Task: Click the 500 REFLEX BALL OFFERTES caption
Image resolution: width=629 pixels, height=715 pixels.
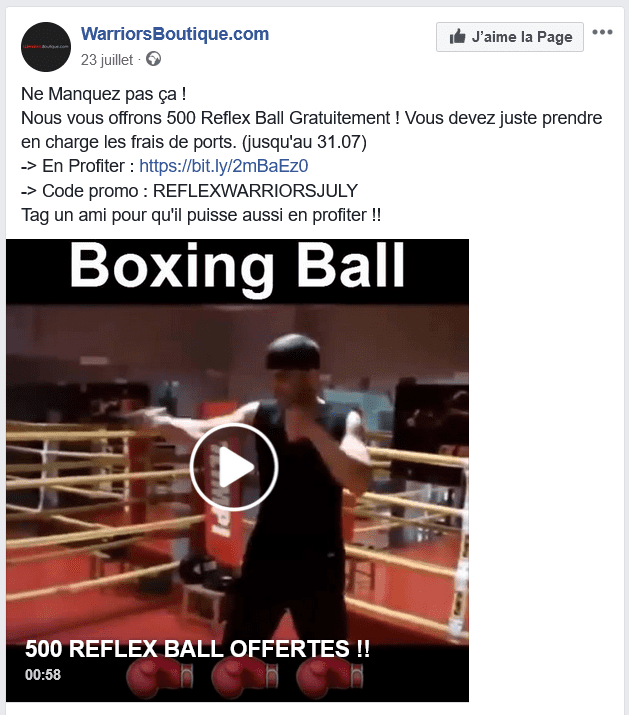Action: point(197,648)
